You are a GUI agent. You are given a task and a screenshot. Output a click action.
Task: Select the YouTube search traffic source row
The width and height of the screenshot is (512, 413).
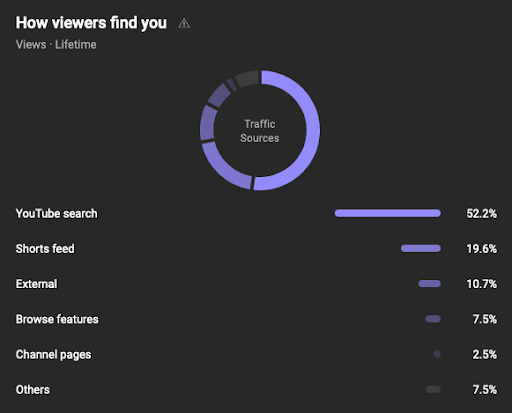(256, 213)
